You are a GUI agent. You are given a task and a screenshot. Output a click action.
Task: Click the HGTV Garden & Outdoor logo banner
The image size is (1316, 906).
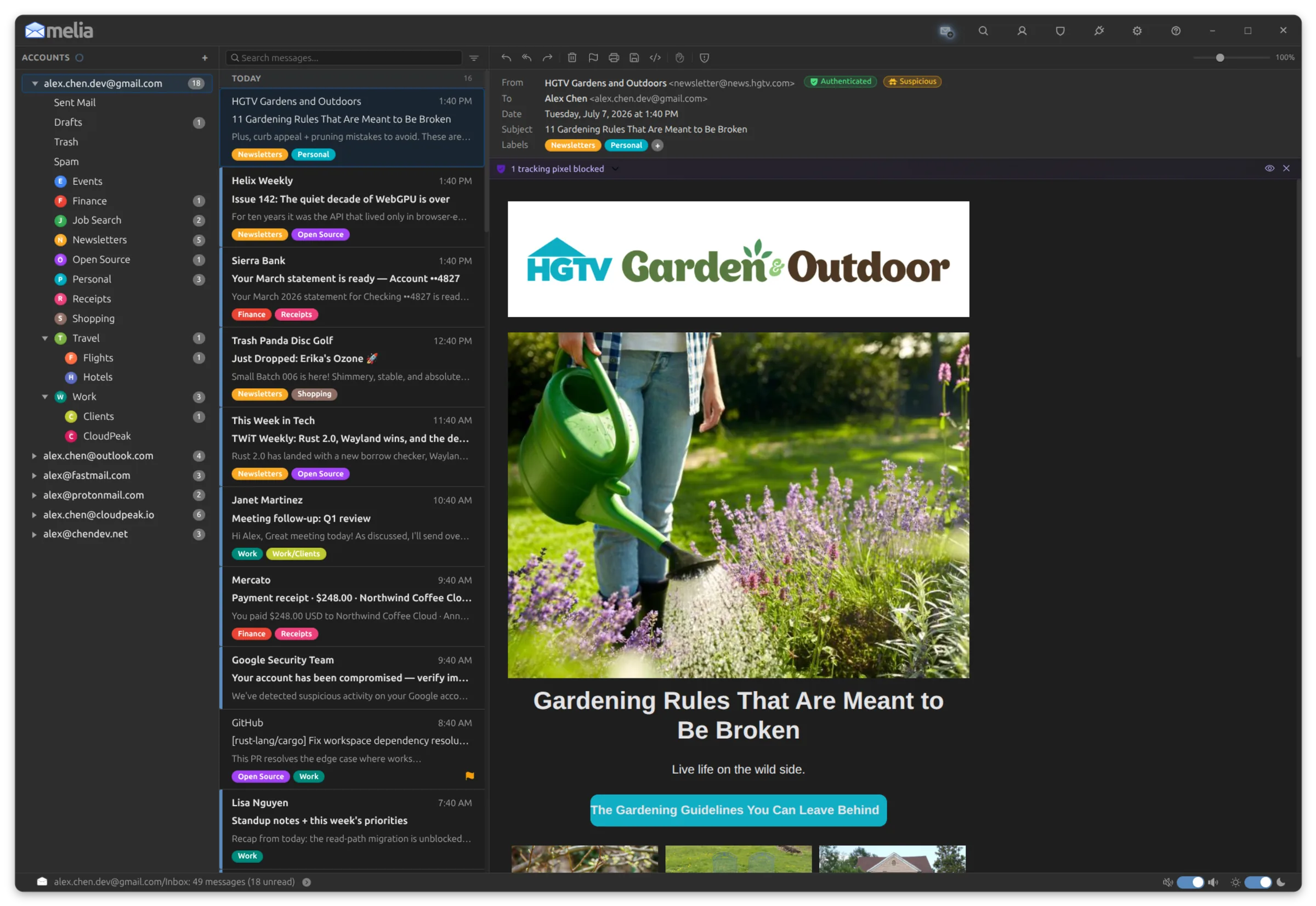point(738,259)
